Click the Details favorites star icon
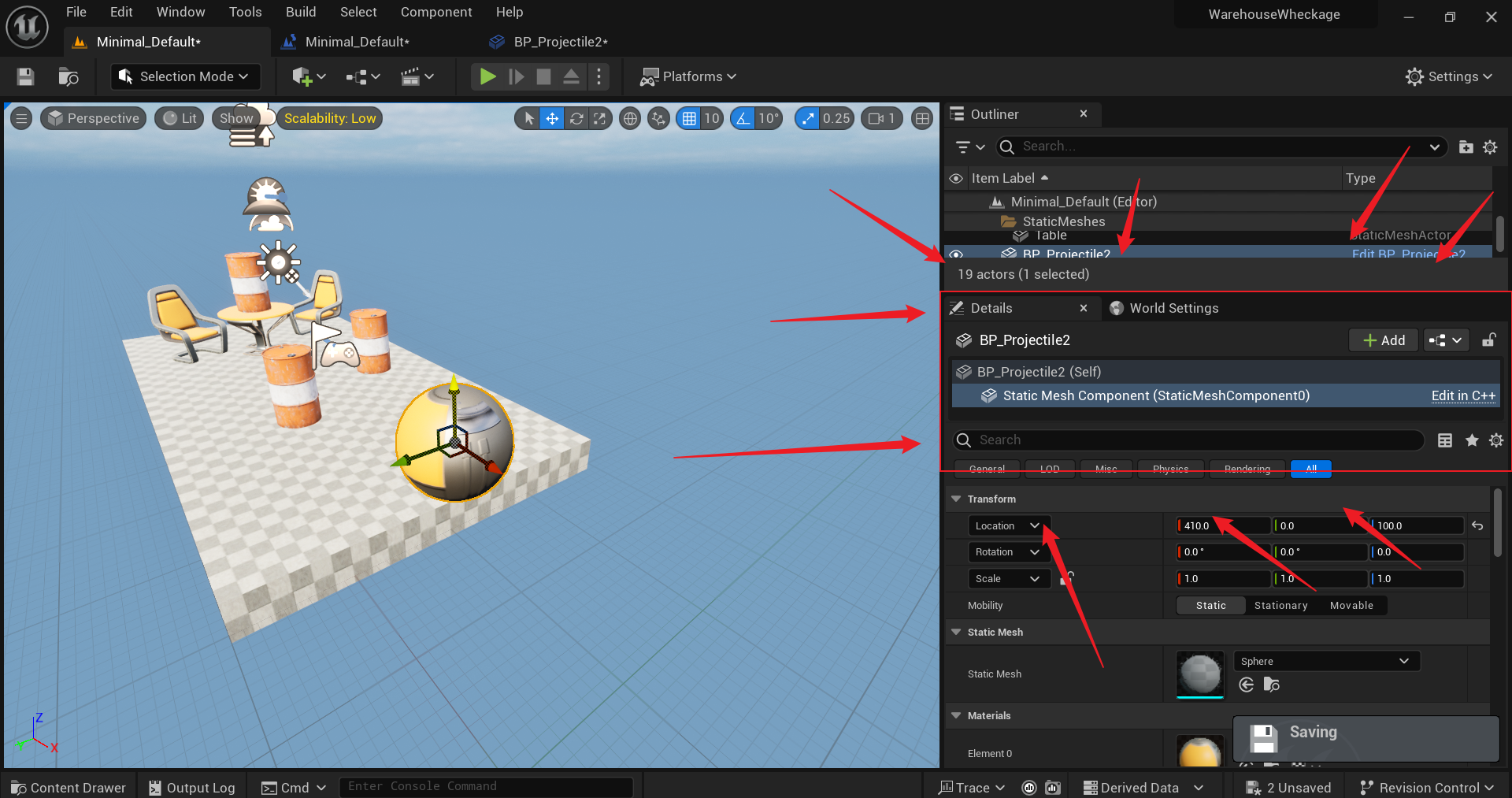 (1471, 440)
